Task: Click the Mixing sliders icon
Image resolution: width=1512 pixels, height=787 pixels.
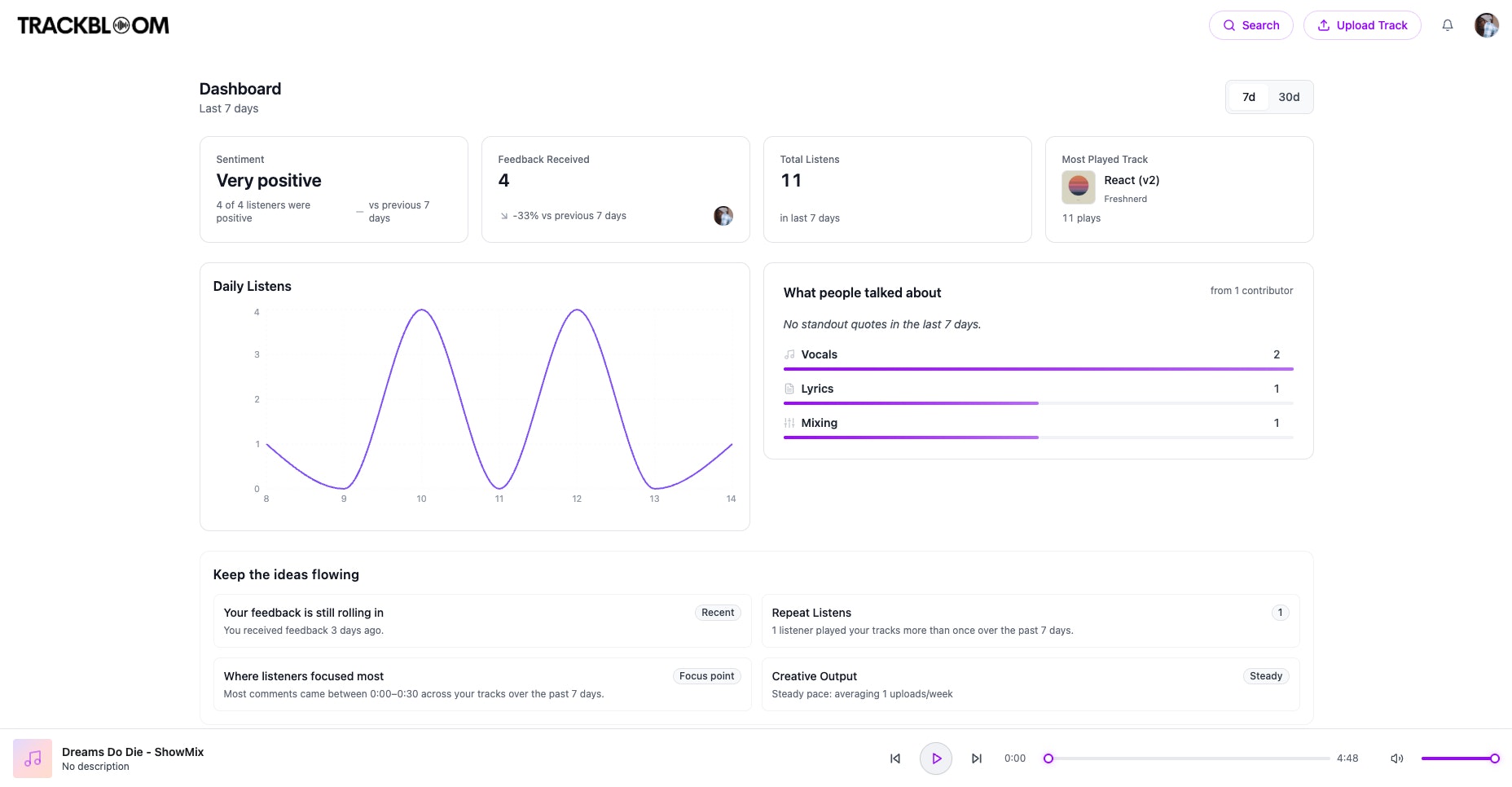Action: (789, 423)
